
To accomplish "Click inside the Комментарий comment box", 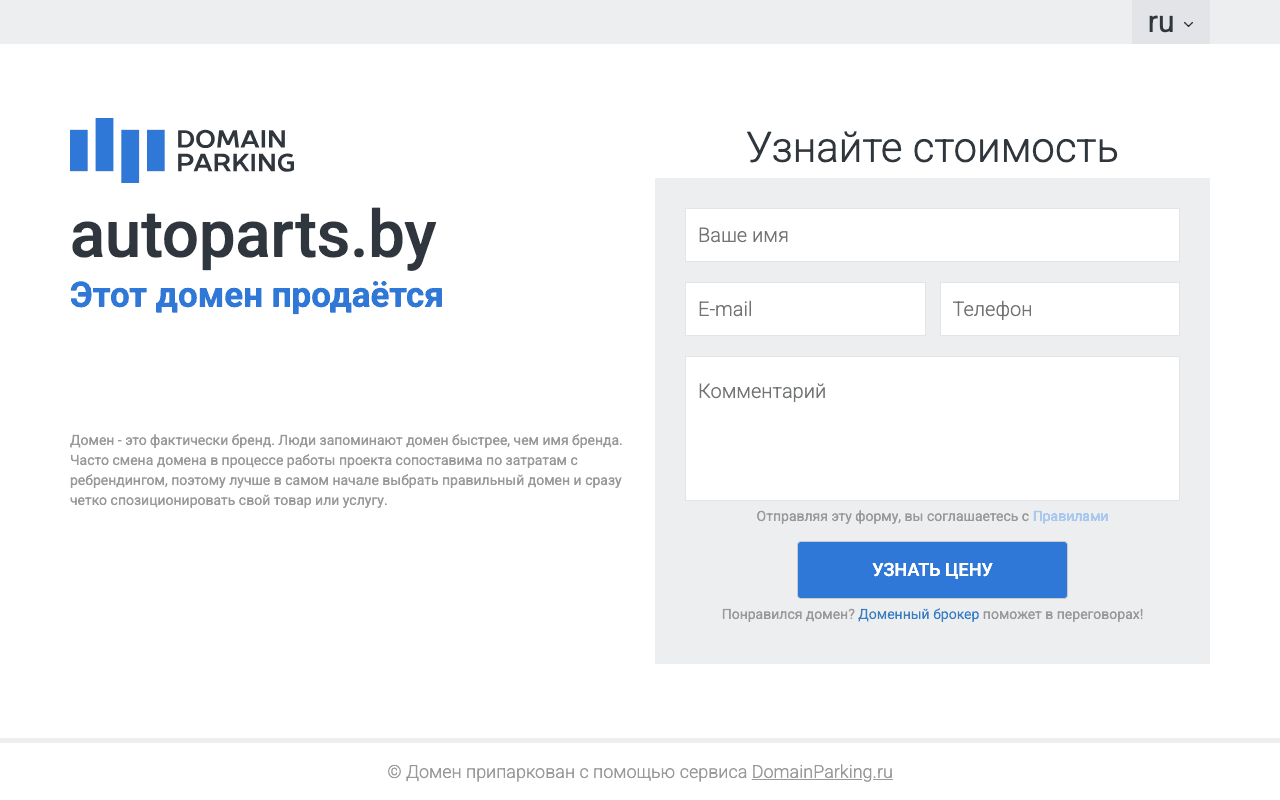I will [931, 427].
